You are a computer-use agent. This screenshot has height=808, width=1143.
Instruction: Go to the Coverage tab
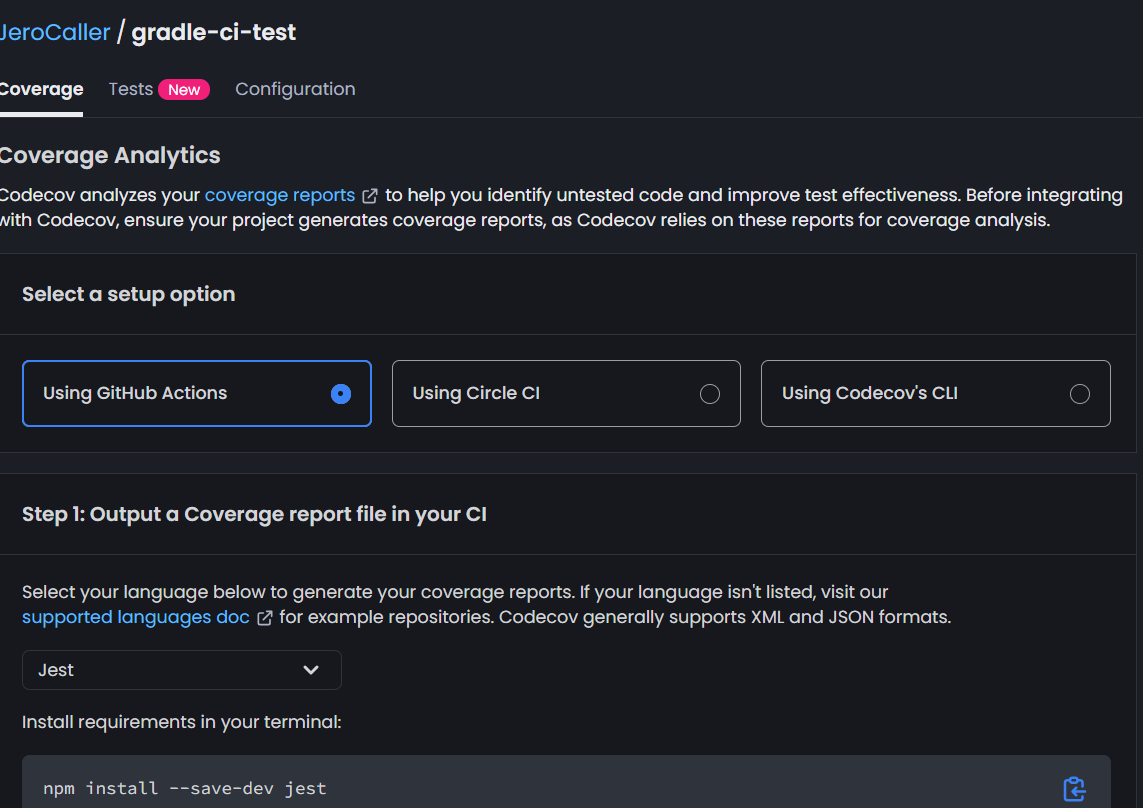41,89
